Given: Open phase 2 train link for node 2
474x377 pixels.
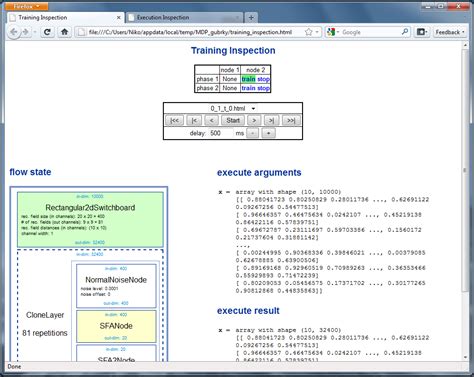Looking at the screenshot, I should [248, 88].
